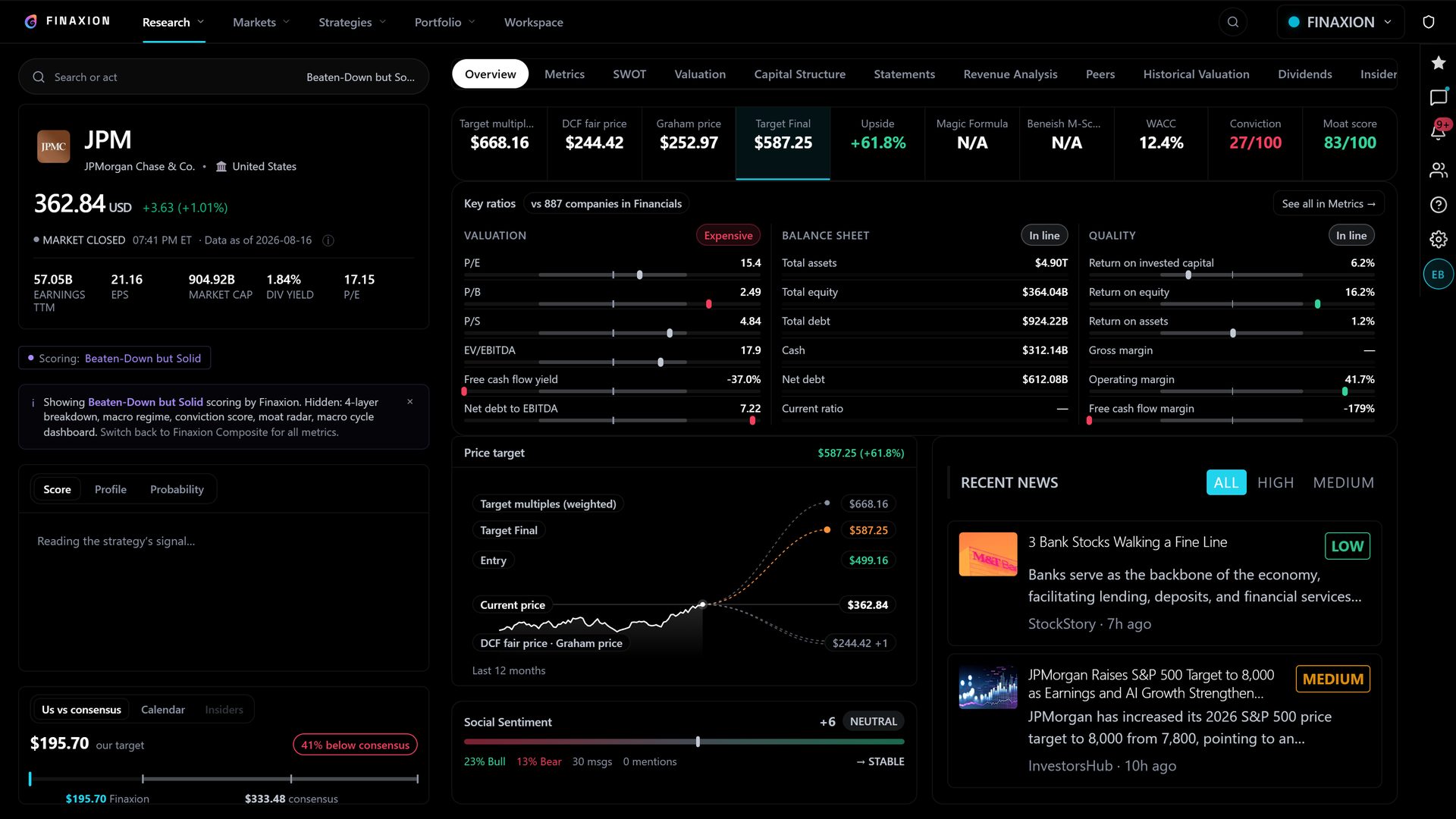Click the search icon in Search or act
The image size is (1456, 819).
tap(39, 77)
